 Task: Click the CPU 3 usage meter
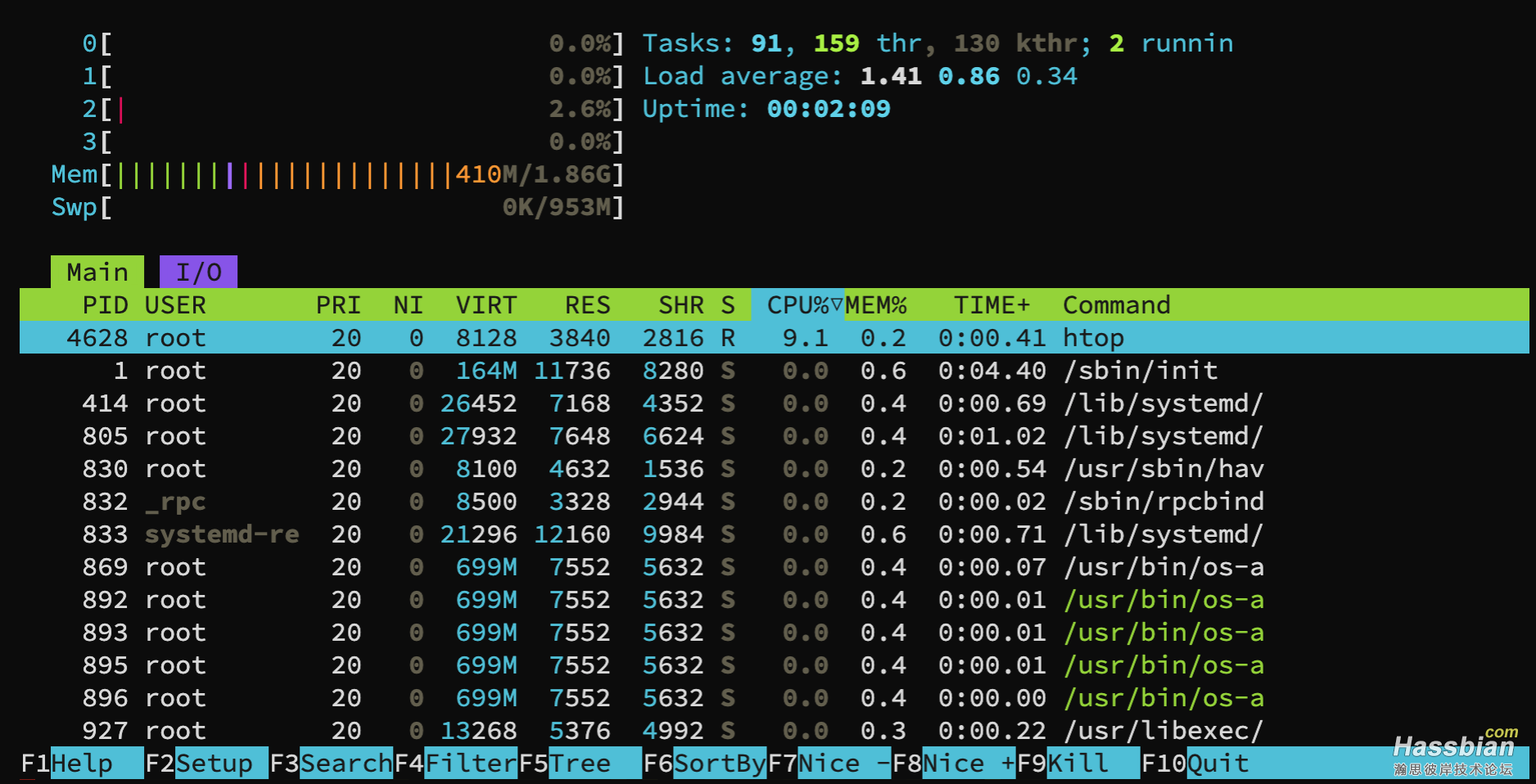353,141
